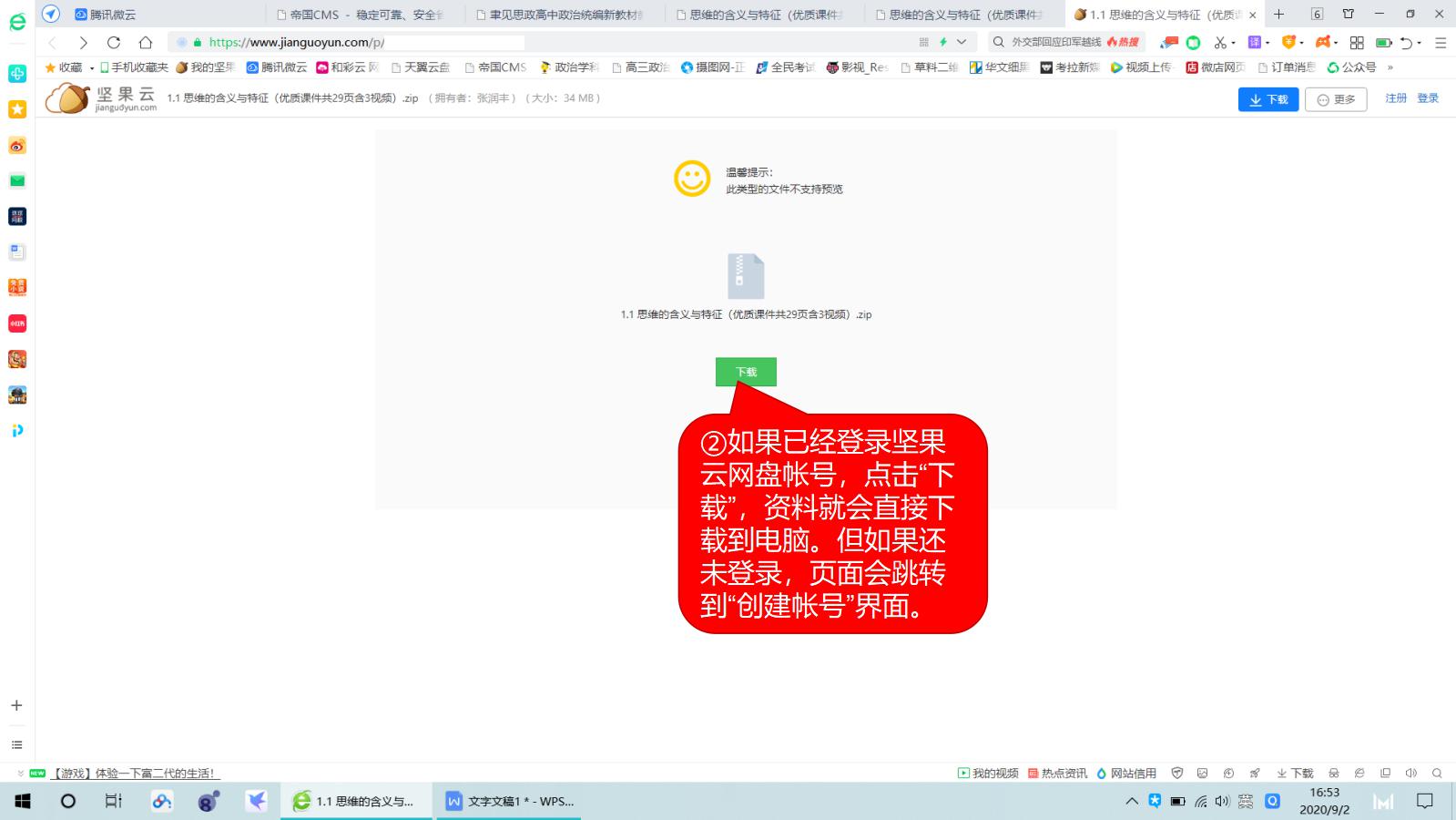Click the green 360 browser logo in sidebar
1456x820 pixels.
click(17, 22)
